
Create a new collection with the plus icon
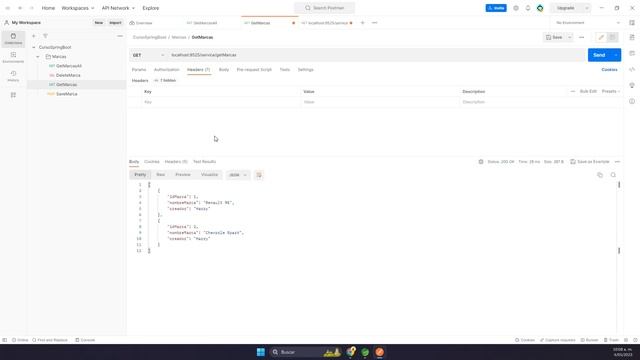coord(34,36)
